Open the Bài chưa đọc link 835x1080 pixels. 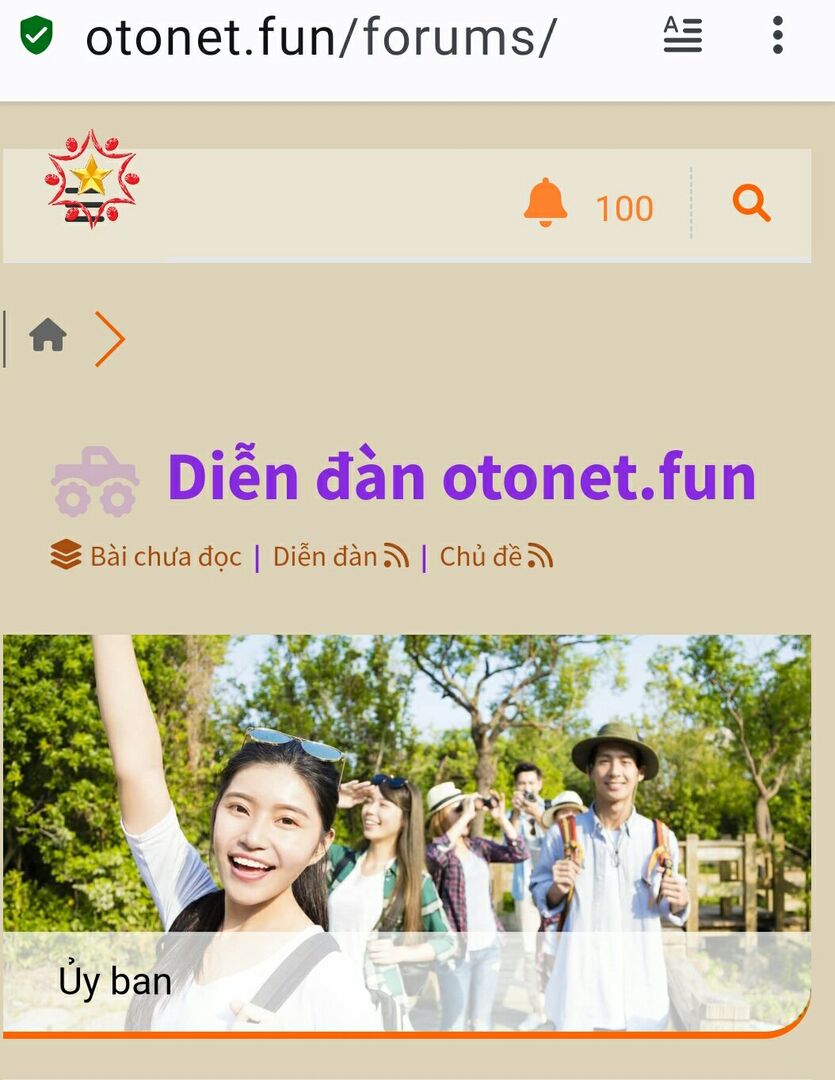166,556
